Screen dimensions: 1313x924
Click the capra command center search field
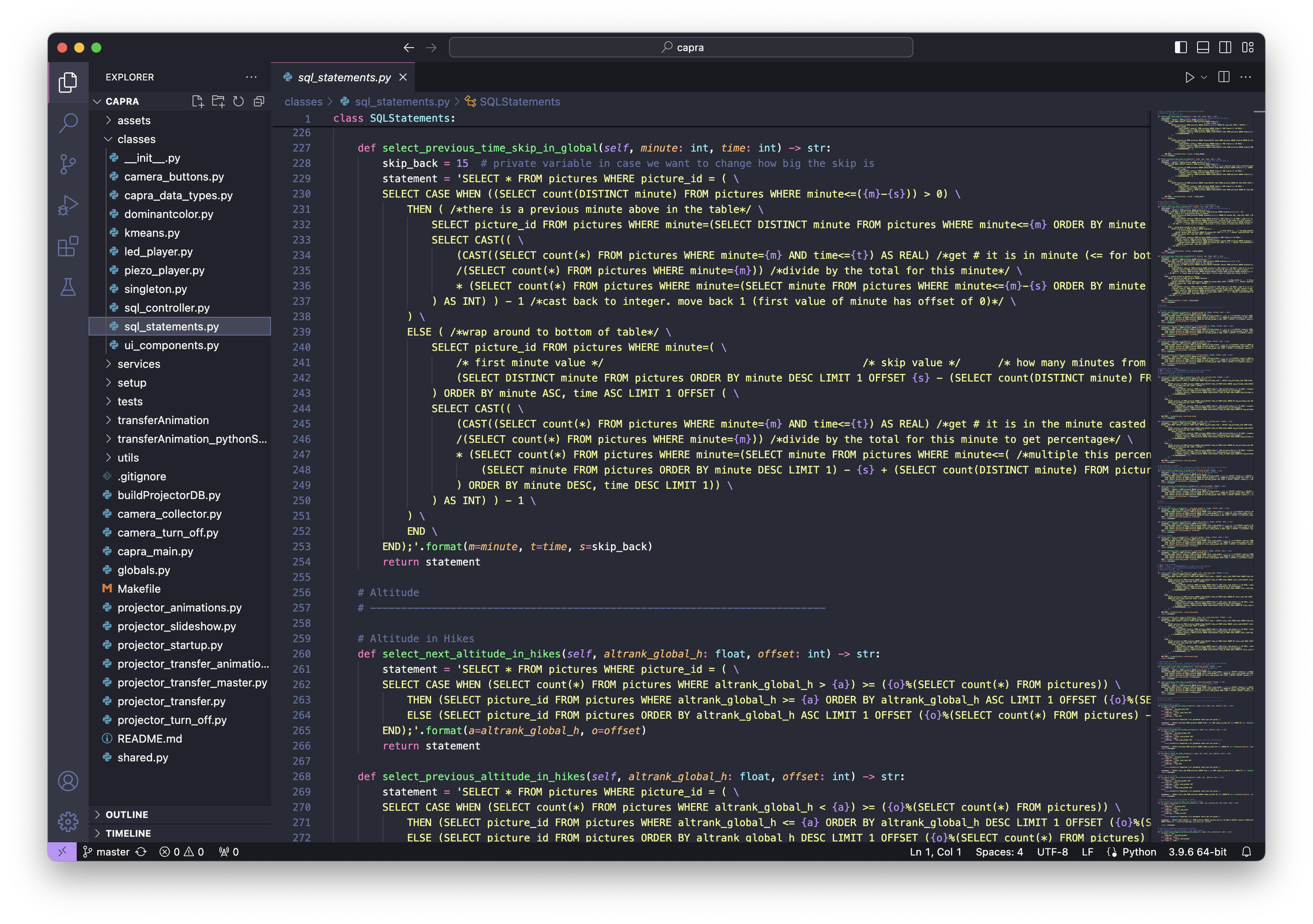[x=681, y=47]
